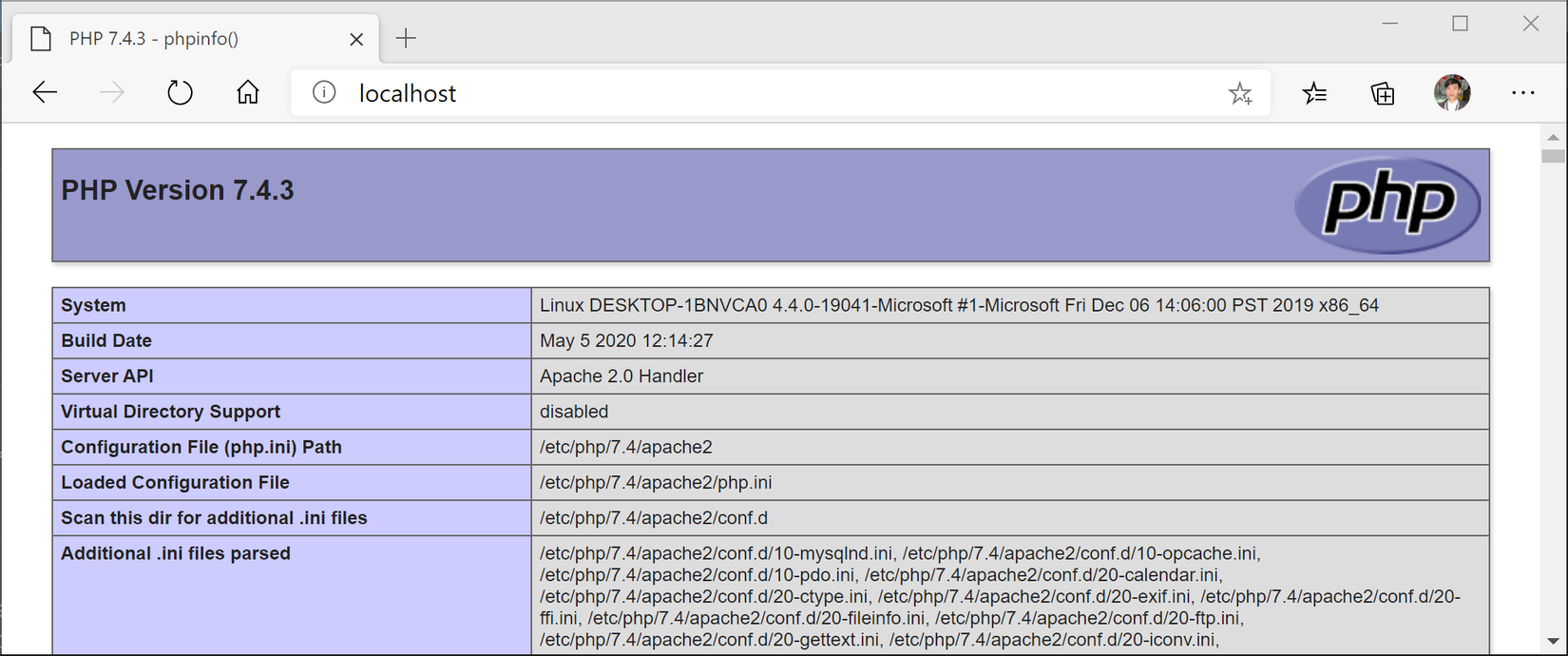
Task: Click the 'Linux DESKTOP-1BNVCA0' system value
Action: point(959,305)
